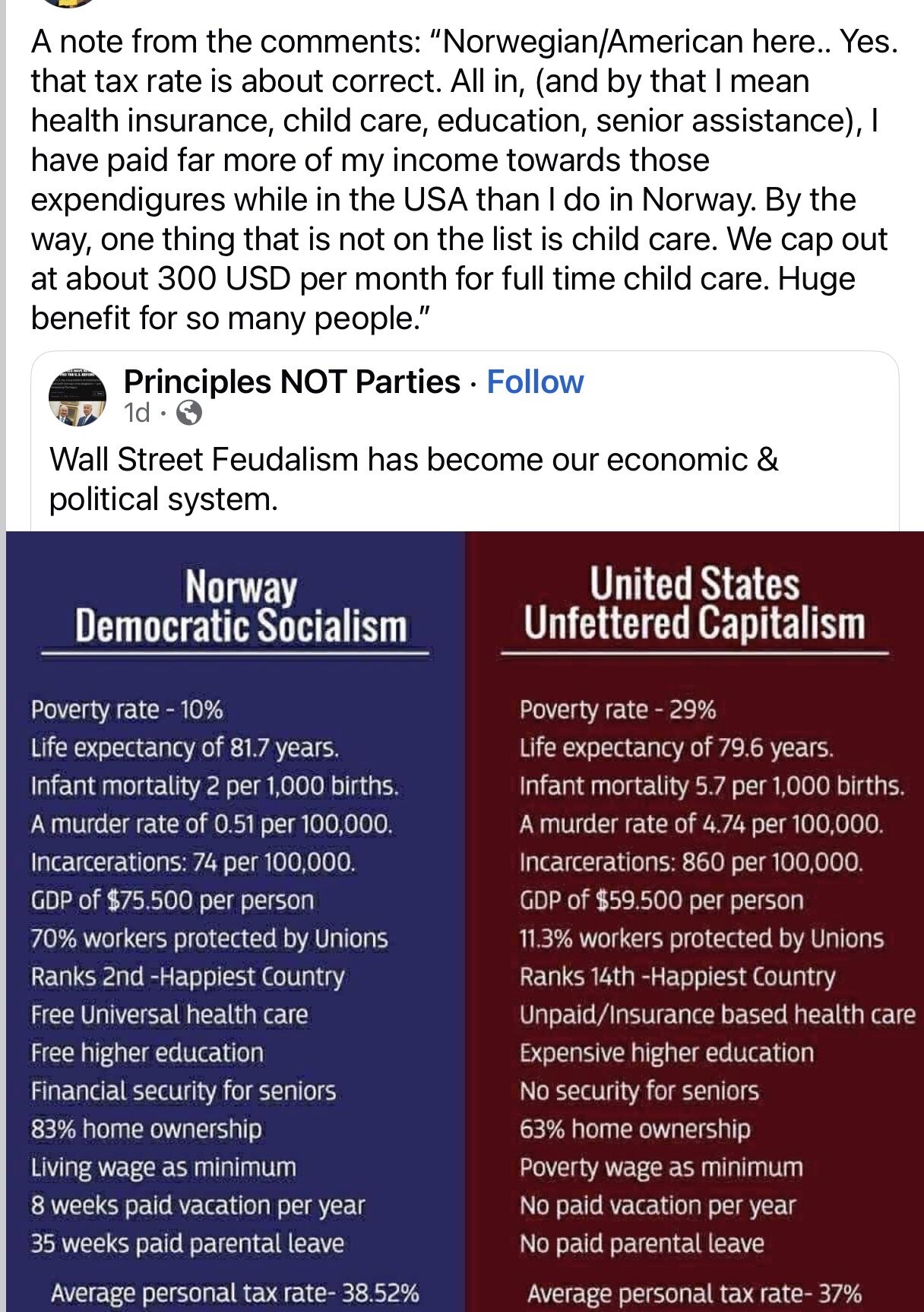
Task: Click the partially visible poster avatar at top
Action: (68, 2)
